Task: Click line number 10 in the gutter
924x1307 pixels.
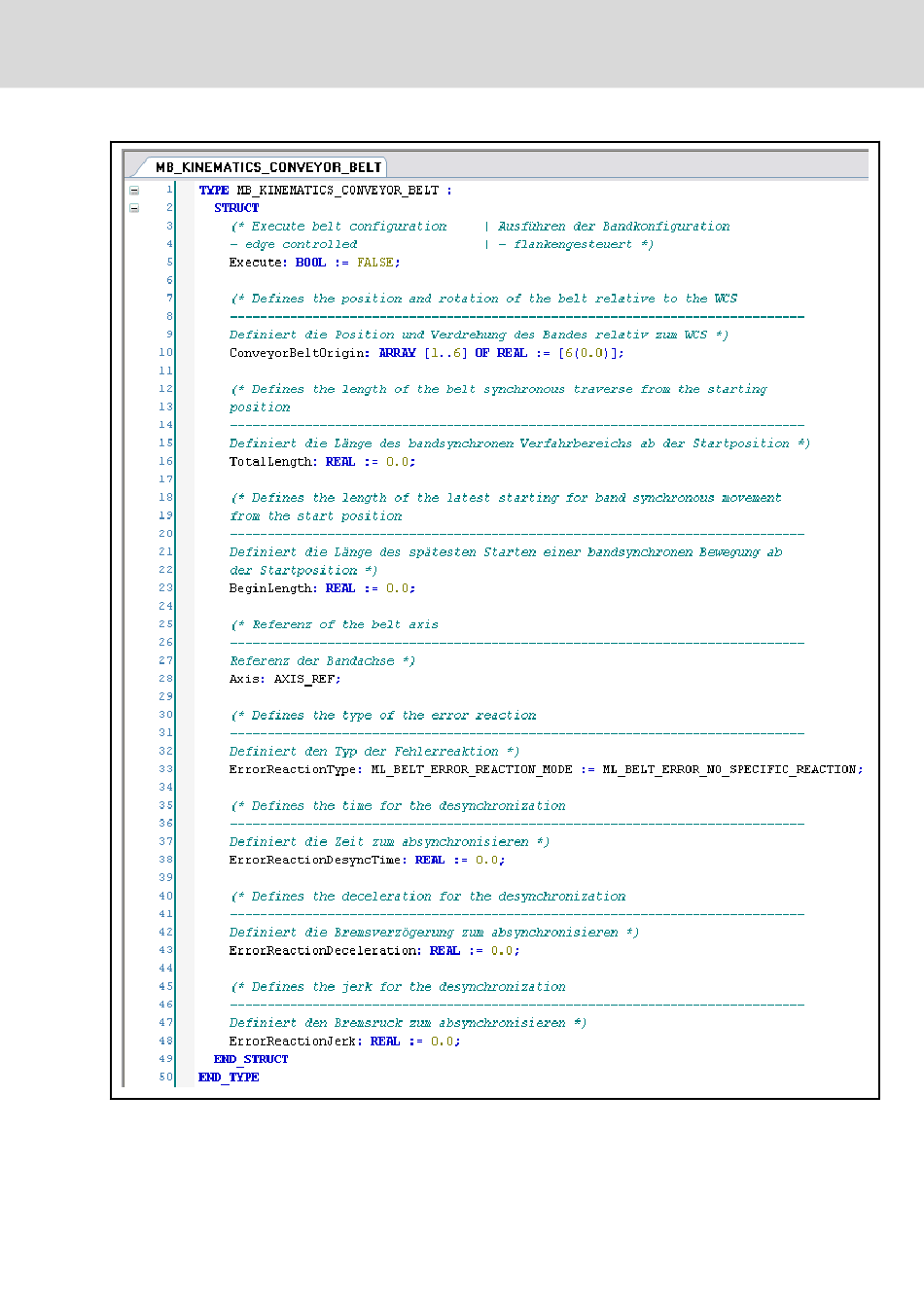Action: point(166,353)
